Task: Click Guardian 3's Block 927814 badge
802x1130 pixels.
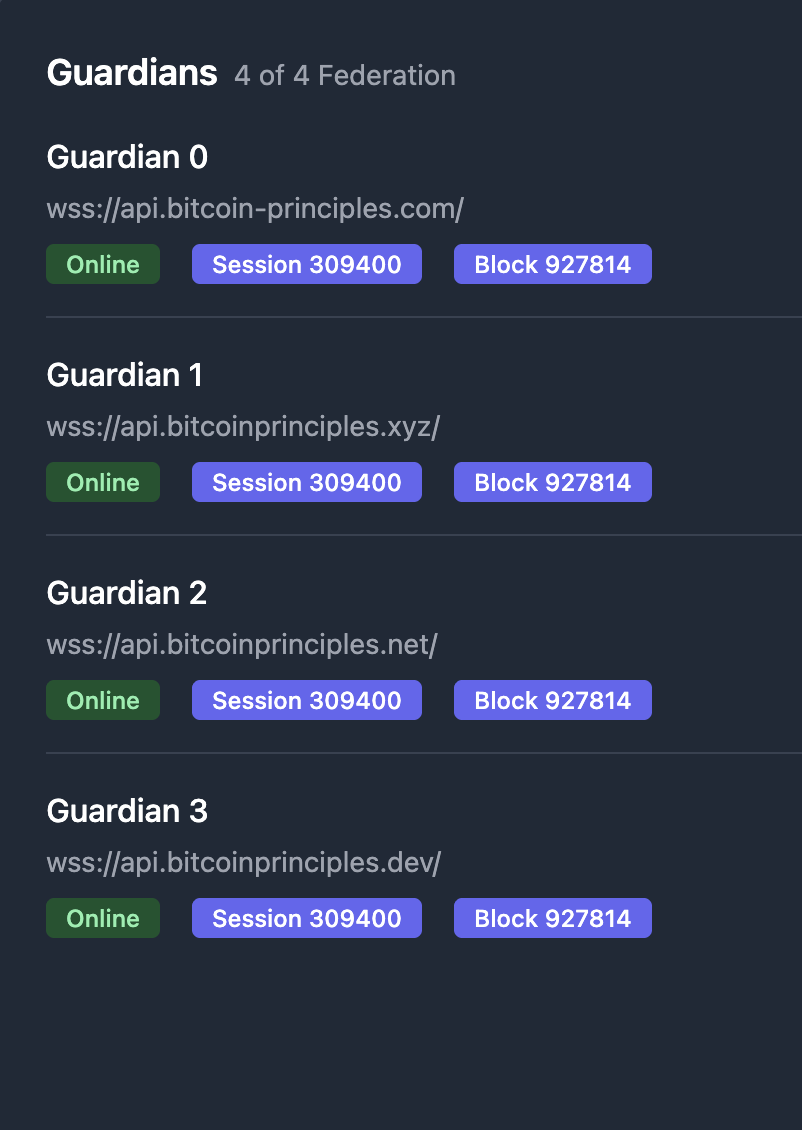Action: (552, 918)
